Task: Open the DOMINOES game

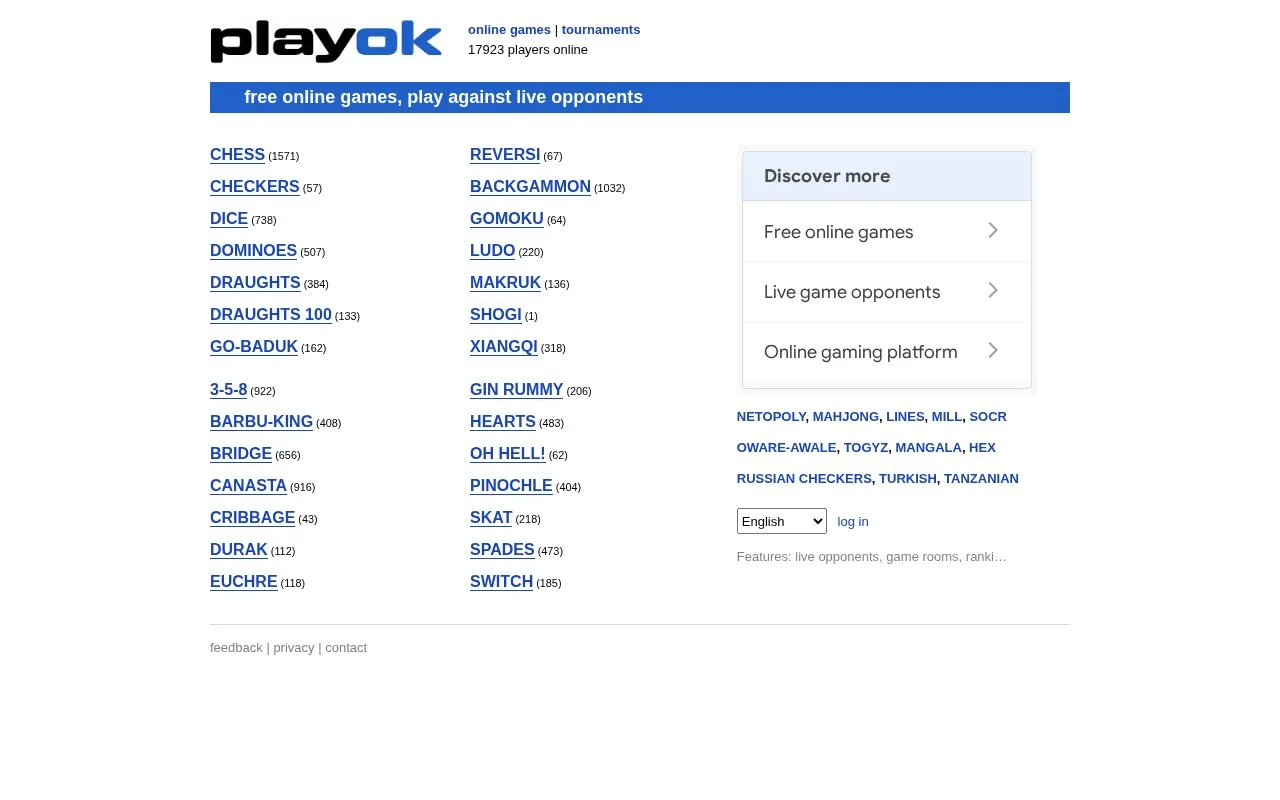Action: tap(253, 251)
